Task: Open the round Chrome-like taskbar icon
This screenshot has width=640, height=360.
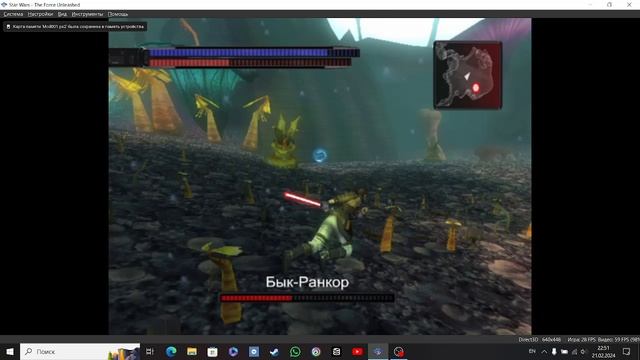Action: [316, 351]
